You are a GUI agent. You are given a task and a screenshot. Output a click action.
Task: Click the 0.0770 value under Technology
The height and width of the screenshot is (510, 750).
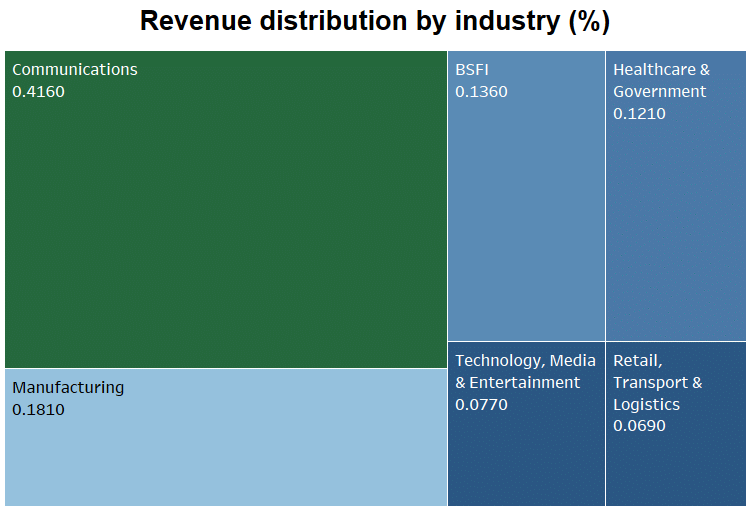(481, 405)
